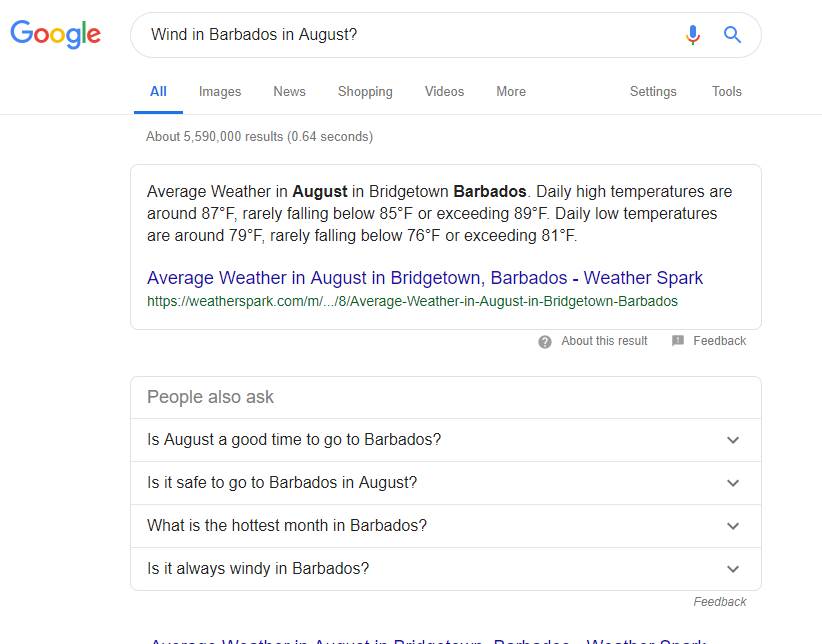
Task: Open Weather Spark Average Weather in August link
Action: pyautogui.click(x=425, y=278)
